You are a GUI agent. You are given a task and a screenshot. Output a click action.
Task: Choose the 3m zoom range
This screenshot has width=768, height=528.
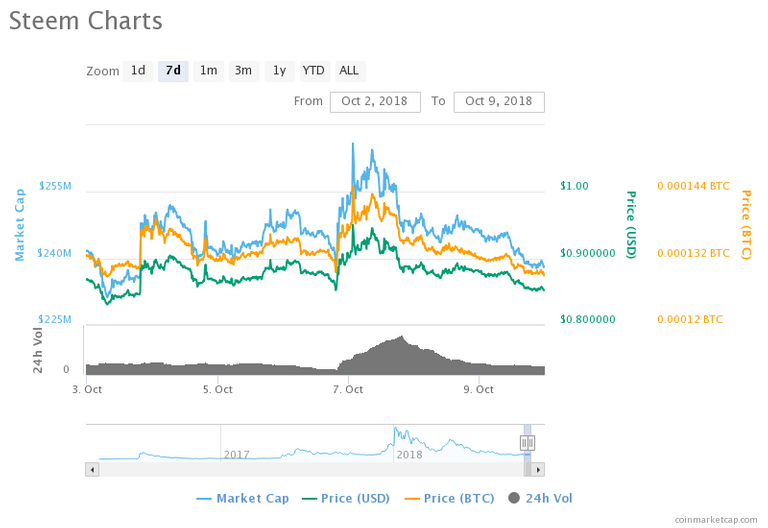243,71
